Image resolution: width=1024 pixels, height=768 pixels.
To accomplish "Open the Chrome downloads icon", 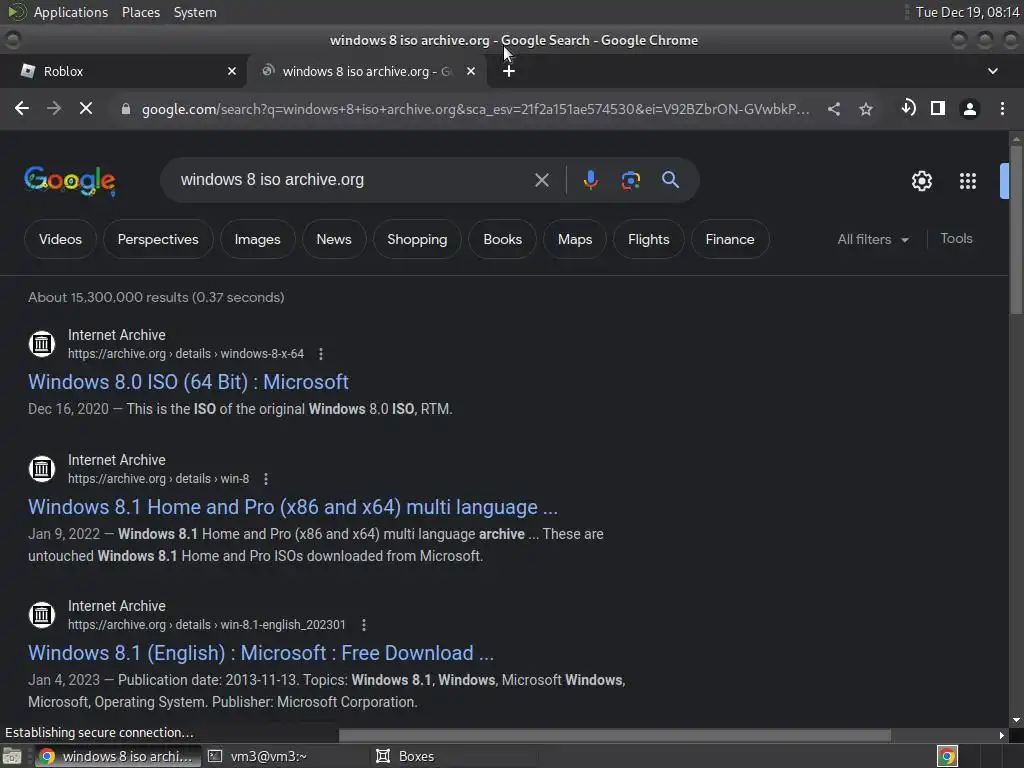I will tap(908, 108).
